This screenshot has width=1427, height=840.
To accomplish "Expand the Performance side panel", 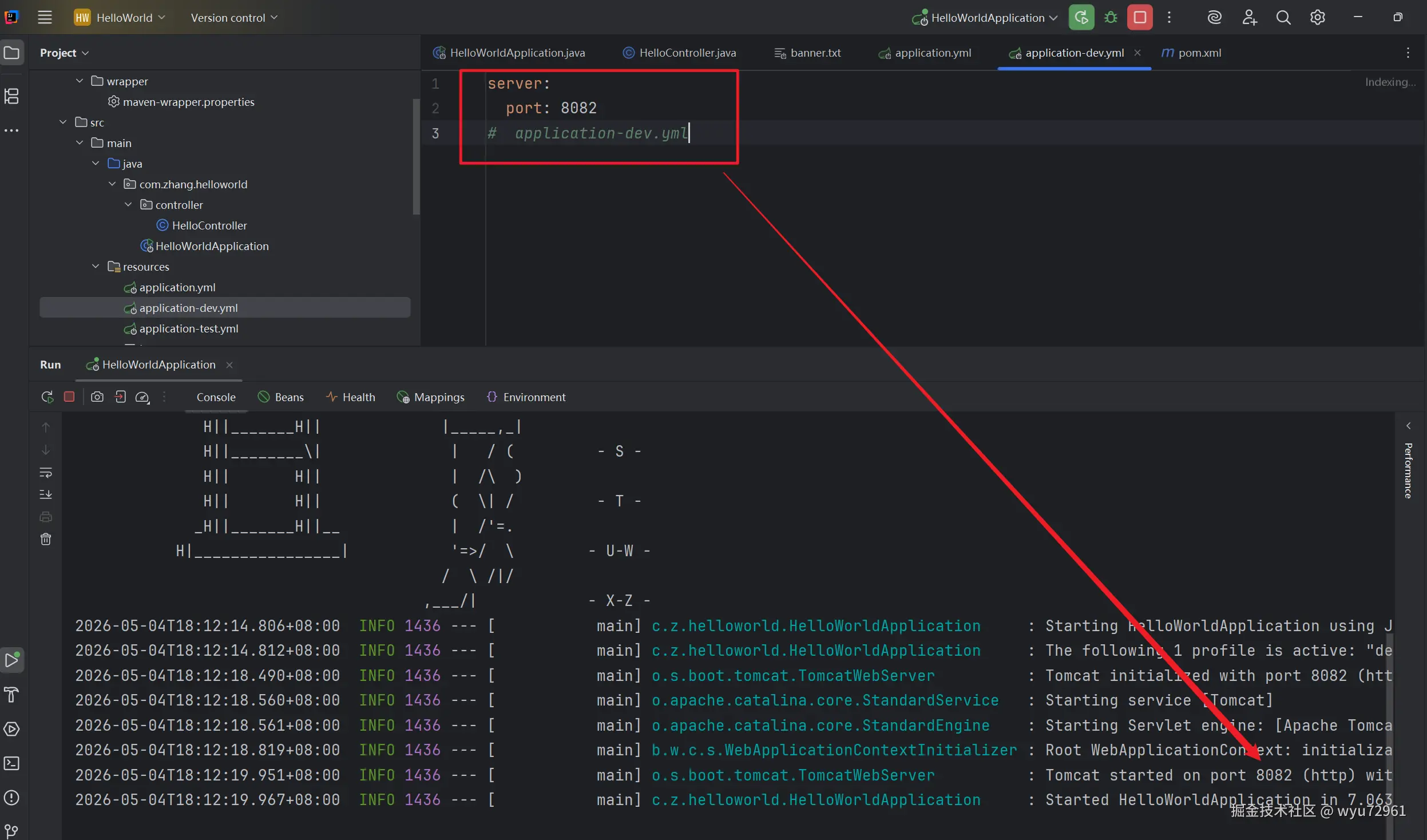I will (1409, 426).
